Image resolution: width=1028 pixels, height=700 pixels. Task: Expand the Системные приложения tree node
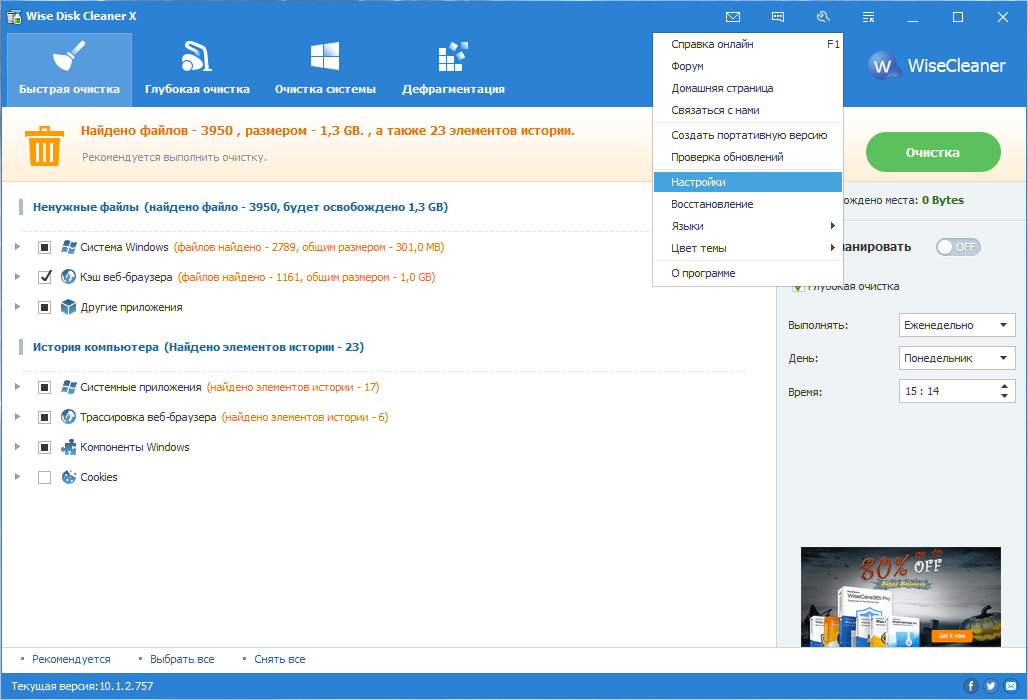(x=18, y=387)
